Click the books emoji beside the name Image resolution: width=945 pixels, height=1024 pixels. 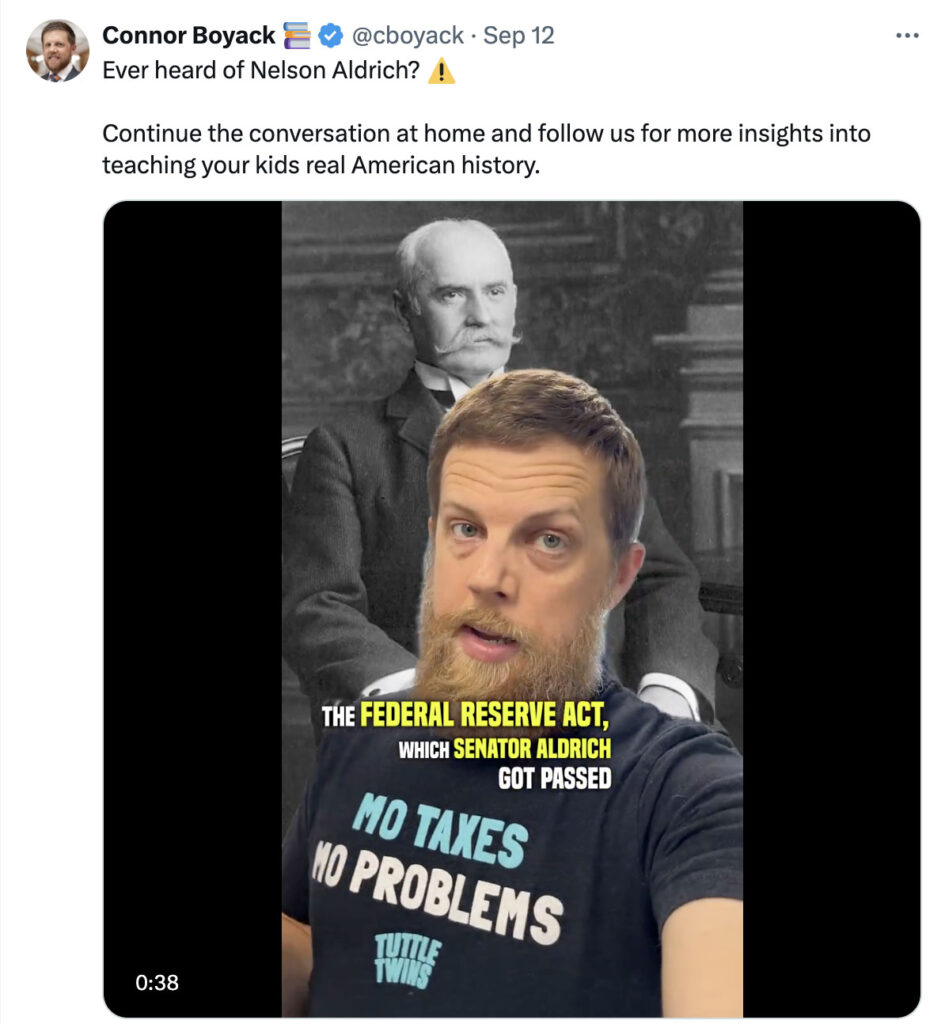pyautogui.click(x=298, y=36)
